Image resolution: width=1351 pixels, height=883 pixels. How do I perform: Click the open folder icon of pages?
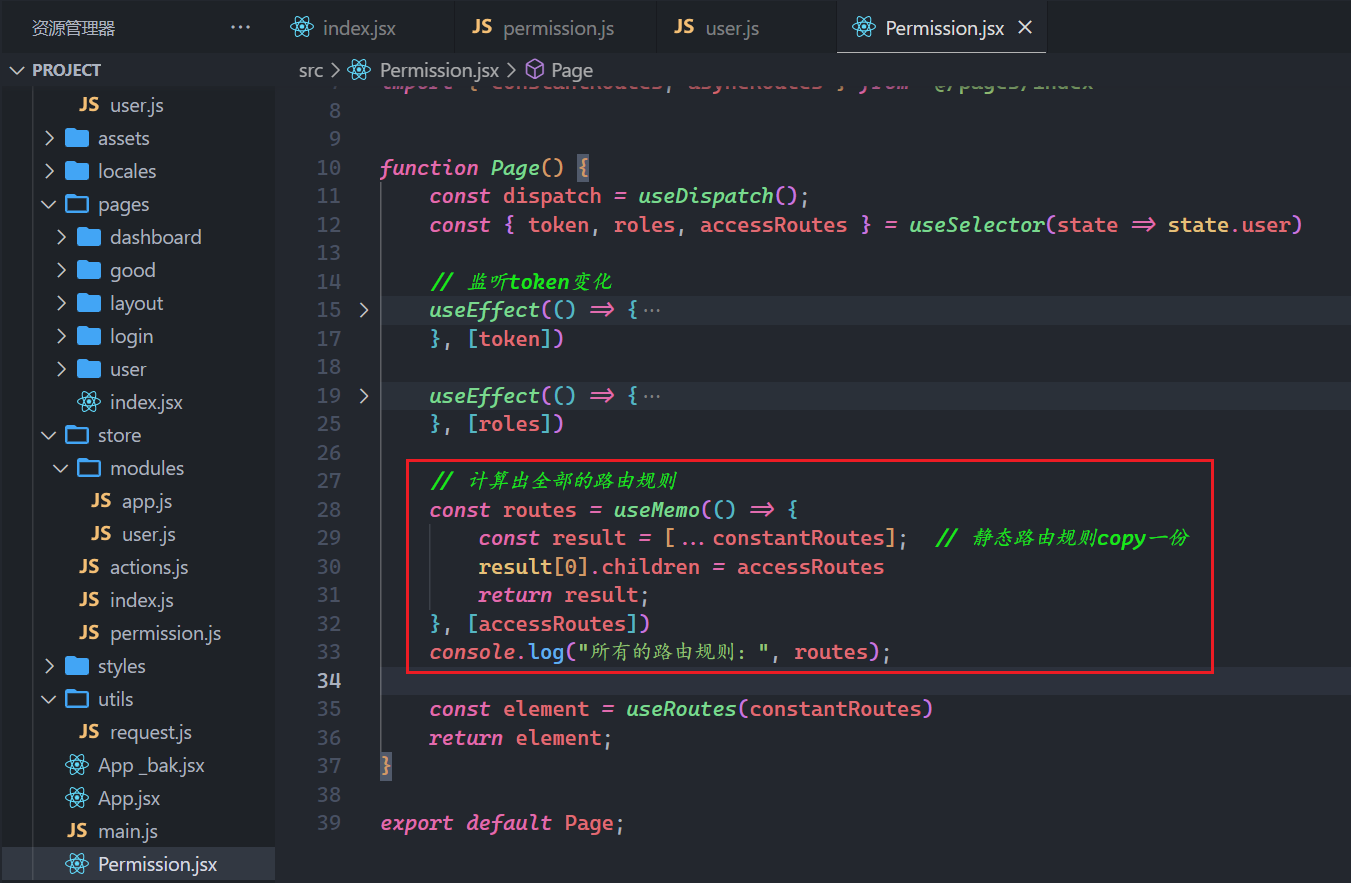77,204
